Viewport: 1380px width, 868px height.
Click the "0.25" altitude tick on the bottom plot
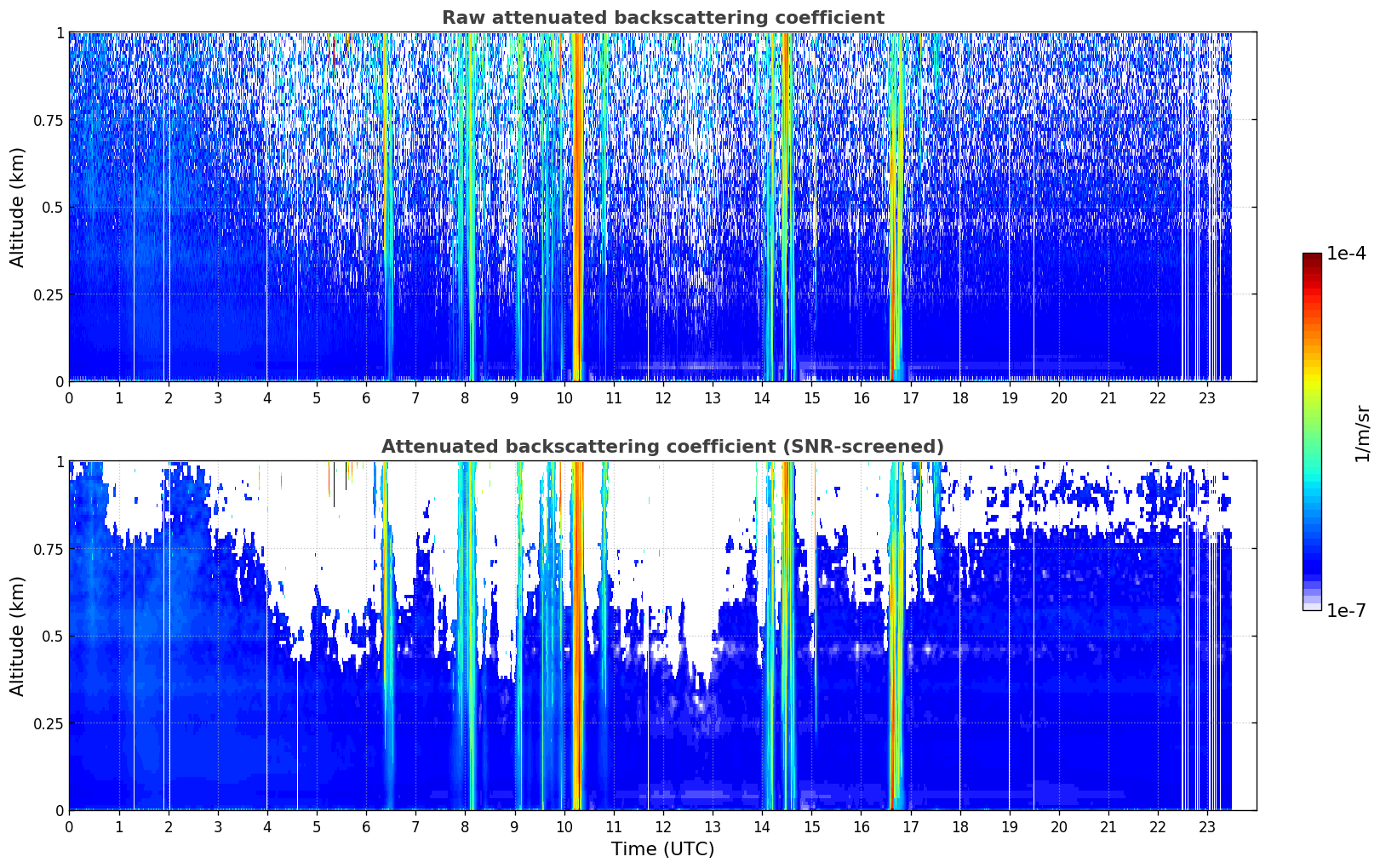[x=49, y=723]
